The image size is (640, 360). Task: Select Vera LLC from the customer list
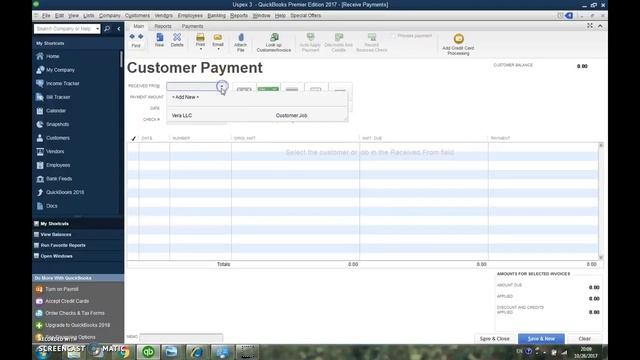(x=182, y=116)
